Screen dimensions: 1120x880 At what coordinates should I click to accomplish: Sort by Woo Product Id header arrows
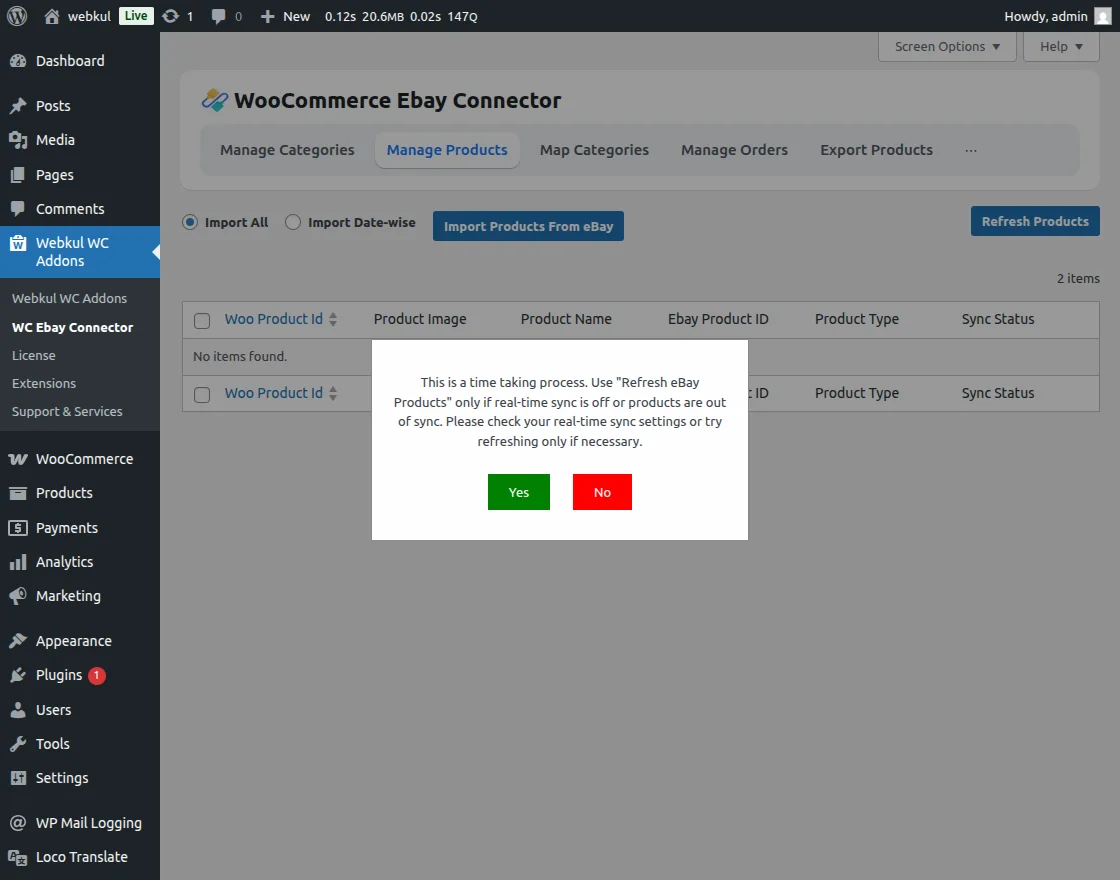coord(333,319)
